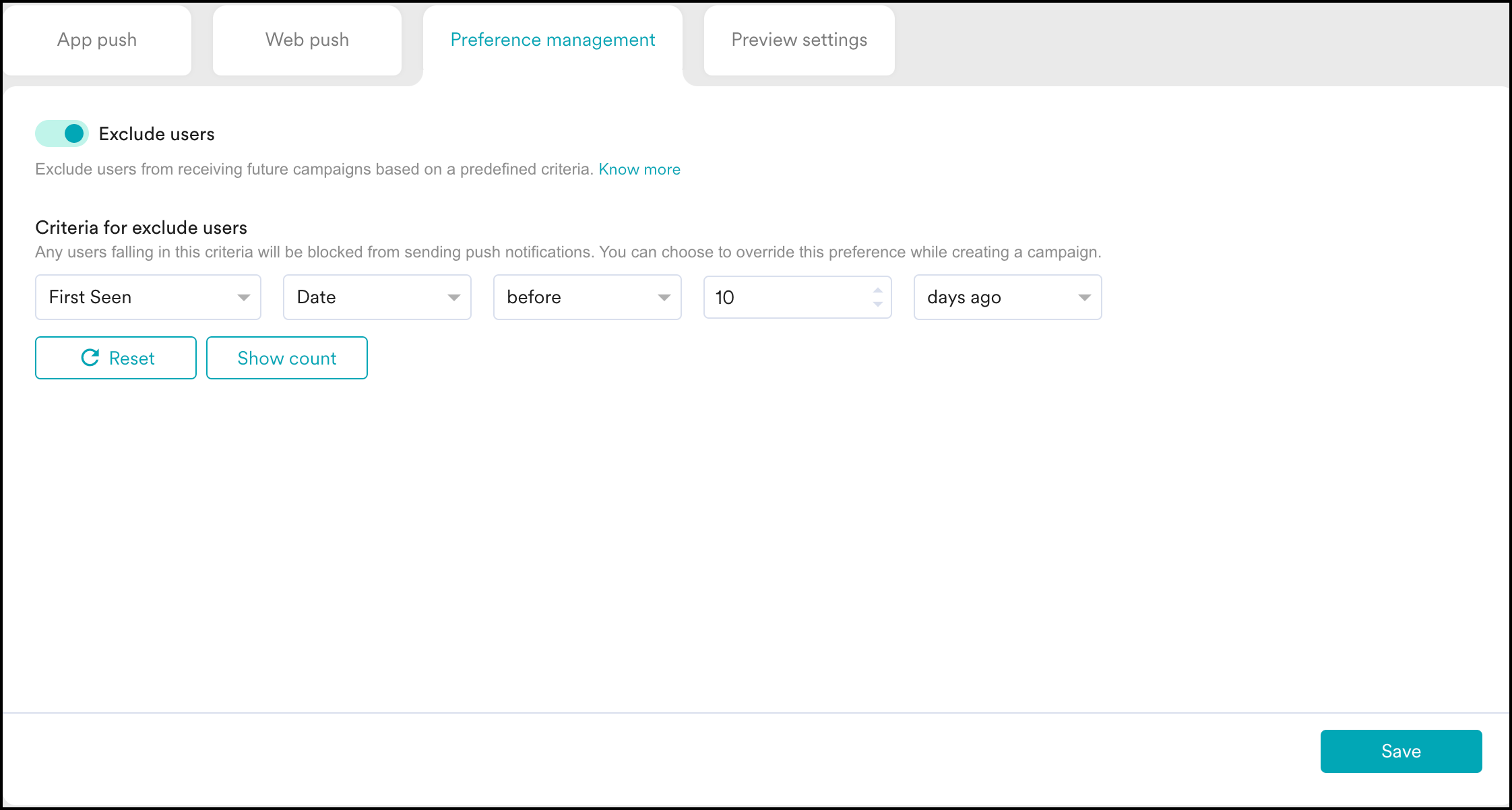Viewport: 1512px width, 810px height.
Task: Open the Date type dropdown
Action: click(x=364, y=297)
